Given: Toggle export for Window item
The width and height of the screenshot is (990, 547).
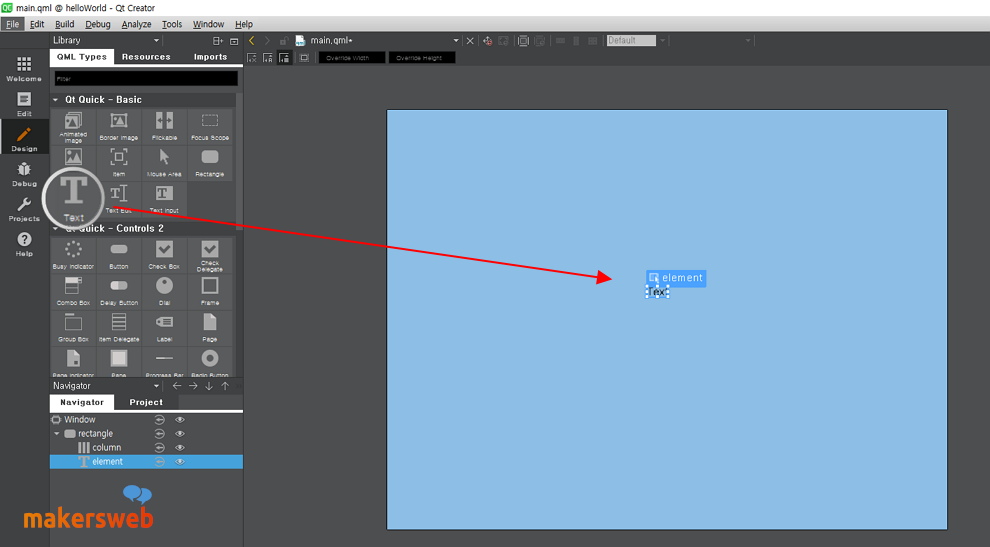Looking at the screenshot, I should [160, 419].
